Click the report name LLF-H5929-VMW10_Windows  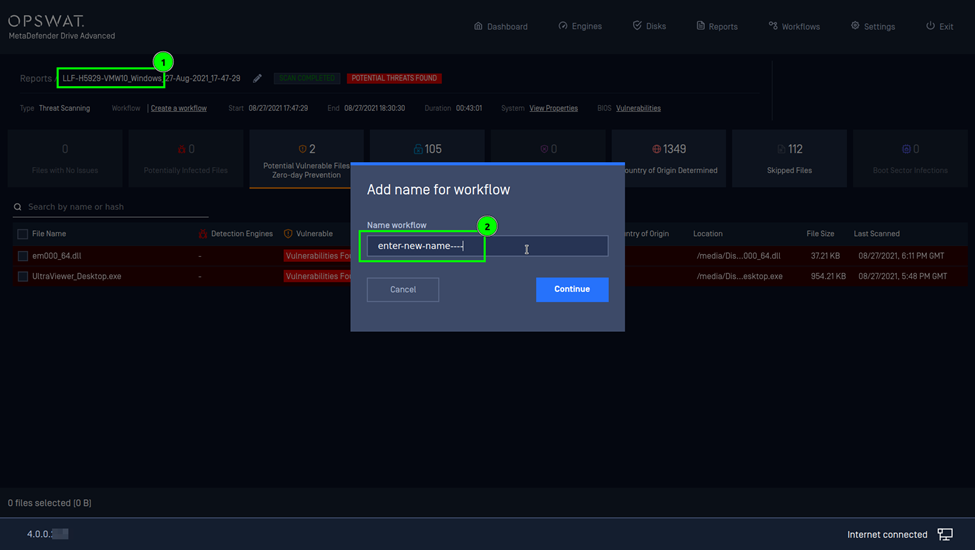coord(111,78)
